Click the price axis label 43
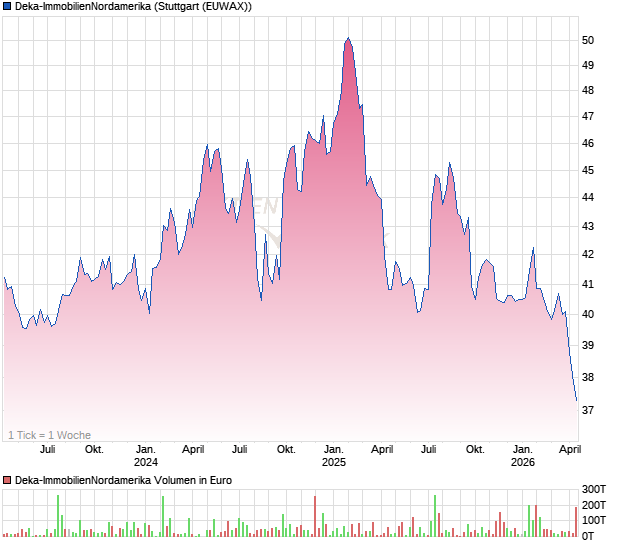Image resolution: width=620 pixels, height=546 pixels. 588,226
